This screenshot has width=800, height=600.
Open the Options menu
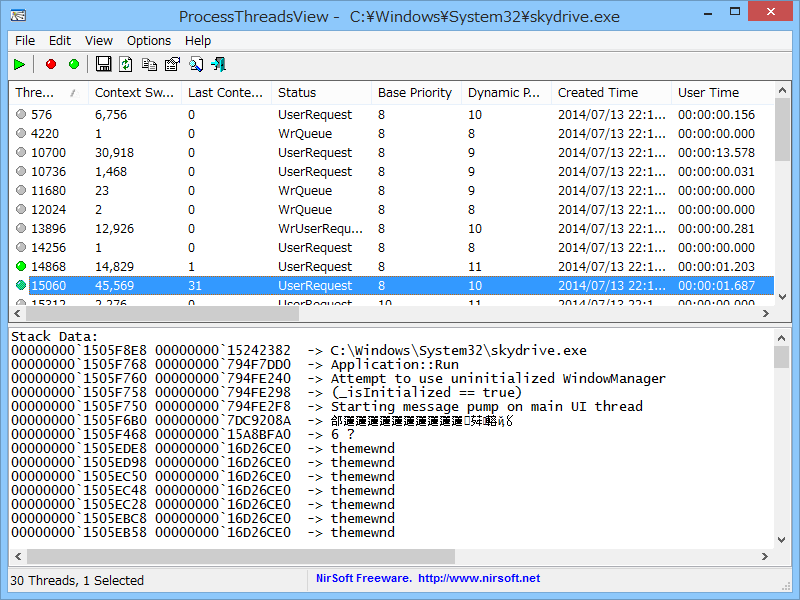pos(148,41)
